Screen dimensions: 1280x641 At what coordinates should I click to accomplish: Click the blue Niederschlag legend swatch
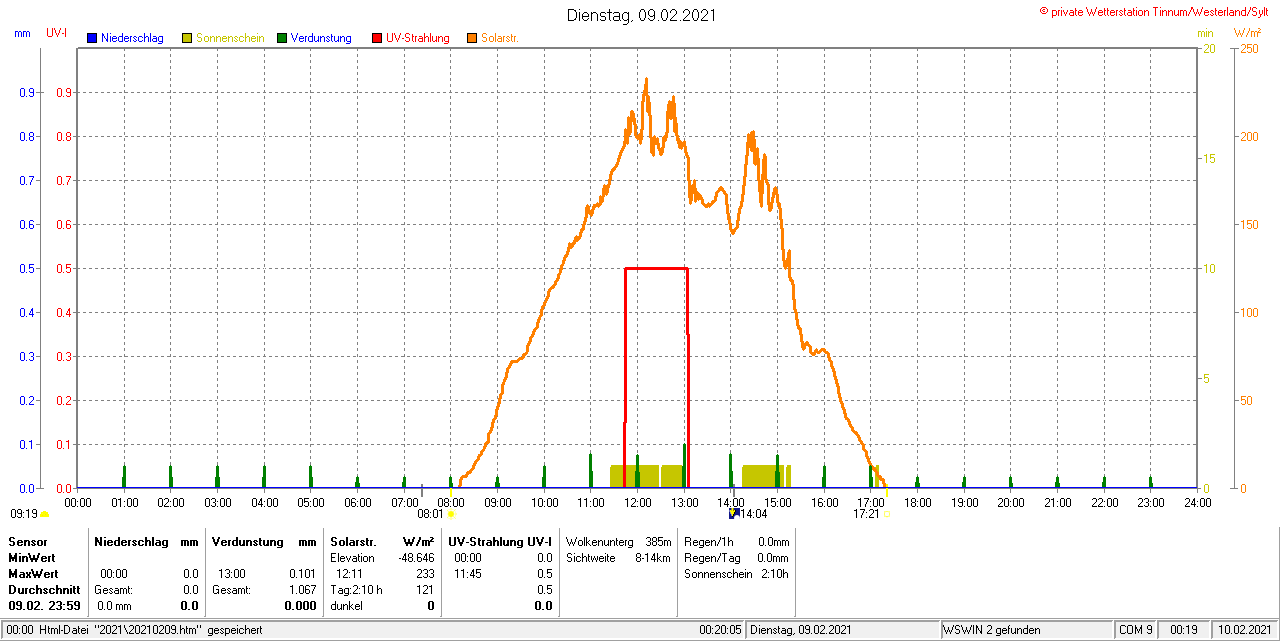click(92, 38)
